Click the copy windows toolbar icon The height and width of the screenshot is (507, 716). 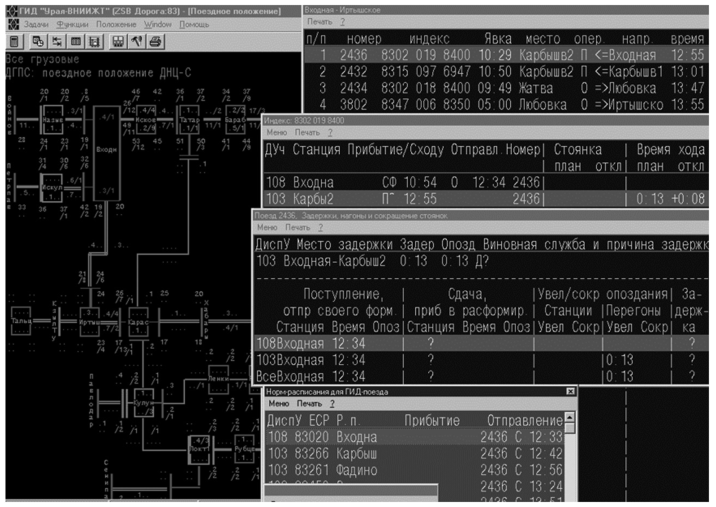(38, 41)
